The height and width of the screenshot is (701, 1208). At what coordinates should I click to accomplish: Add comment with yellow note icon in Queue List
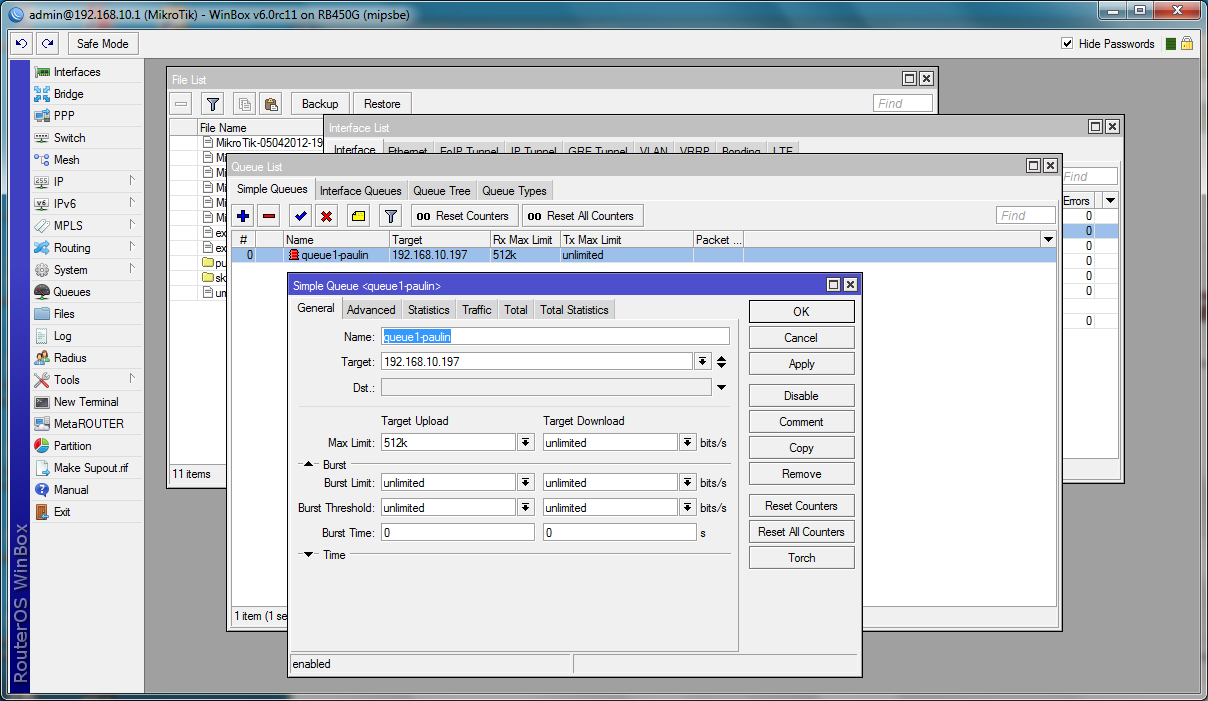(x=358, y=215)
